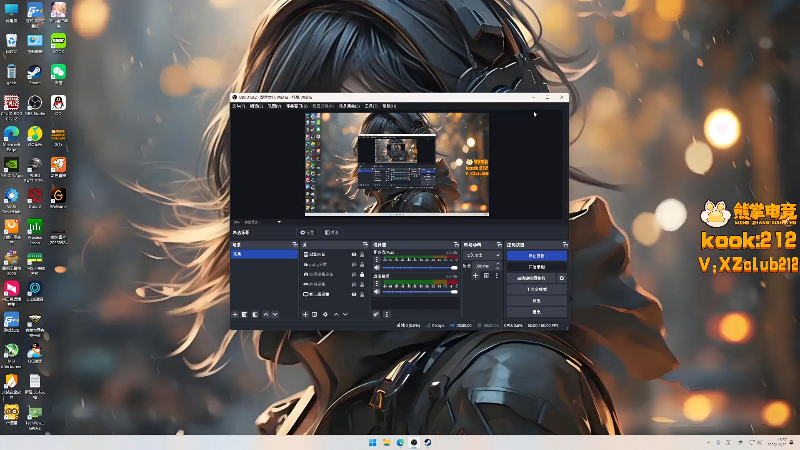Click the Exit button in Controls
800x450 pixels.
tap(536, 312)
